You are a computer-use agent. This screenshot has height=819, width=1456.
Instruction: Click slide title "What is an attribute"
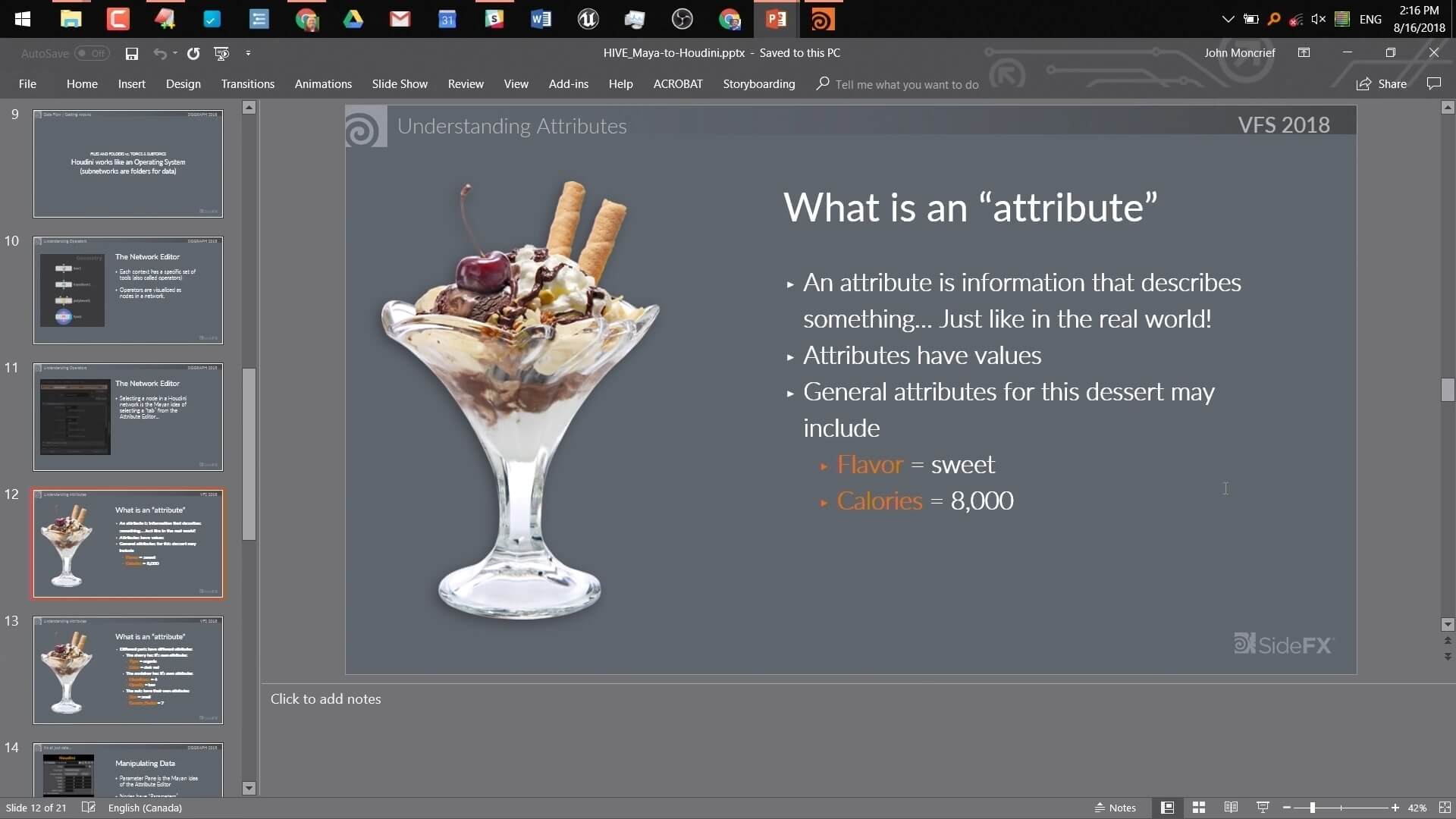(970, 208)
